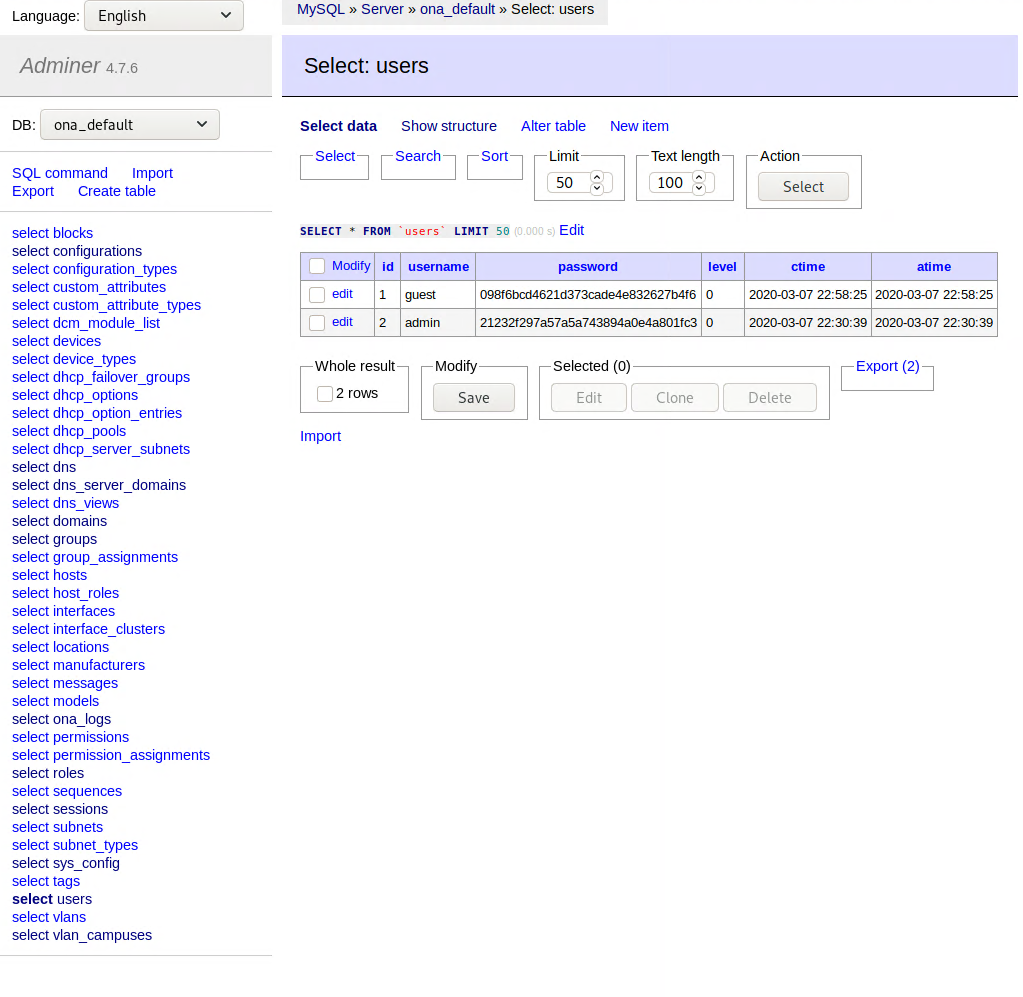Open select dhcp_pools table
The width and height of the screenshot is (1023, 997).
(x=69, y=432)
